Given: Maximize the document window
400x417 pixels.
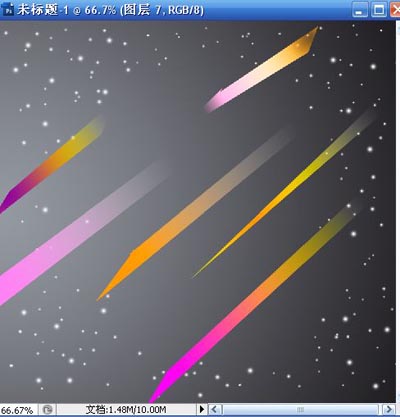Looking at the screenshot, I should 379,10.
